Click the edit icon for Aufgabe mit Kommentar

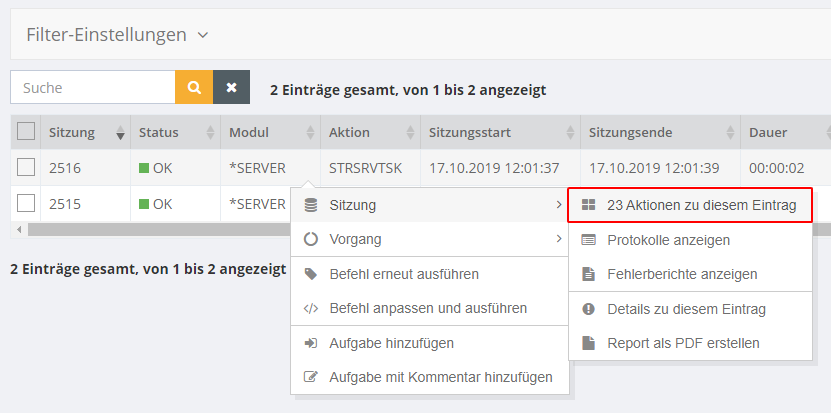(x=310, y=377)
